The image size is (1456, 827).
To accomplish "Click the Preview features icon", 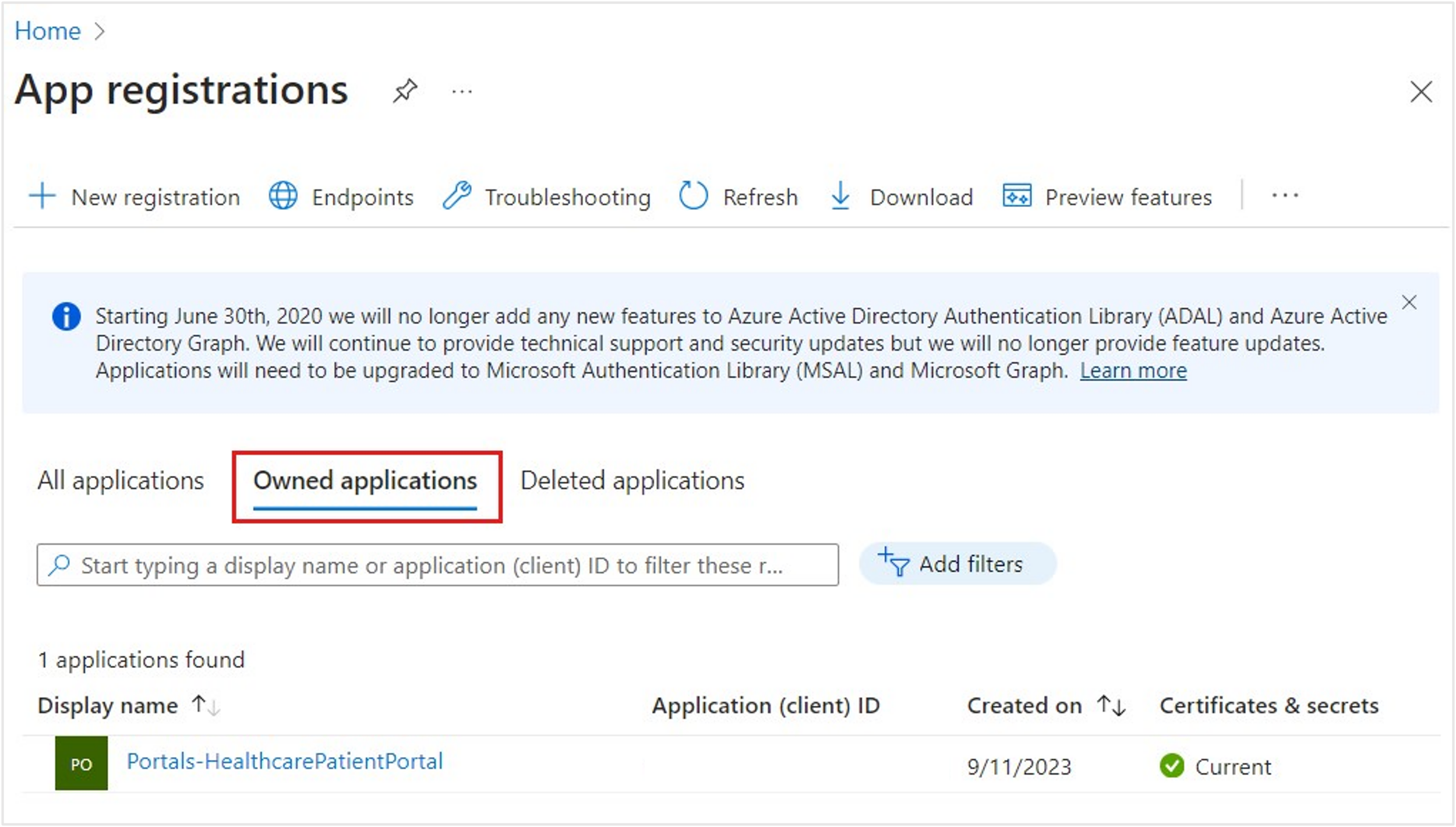I will click(1017, 196).
